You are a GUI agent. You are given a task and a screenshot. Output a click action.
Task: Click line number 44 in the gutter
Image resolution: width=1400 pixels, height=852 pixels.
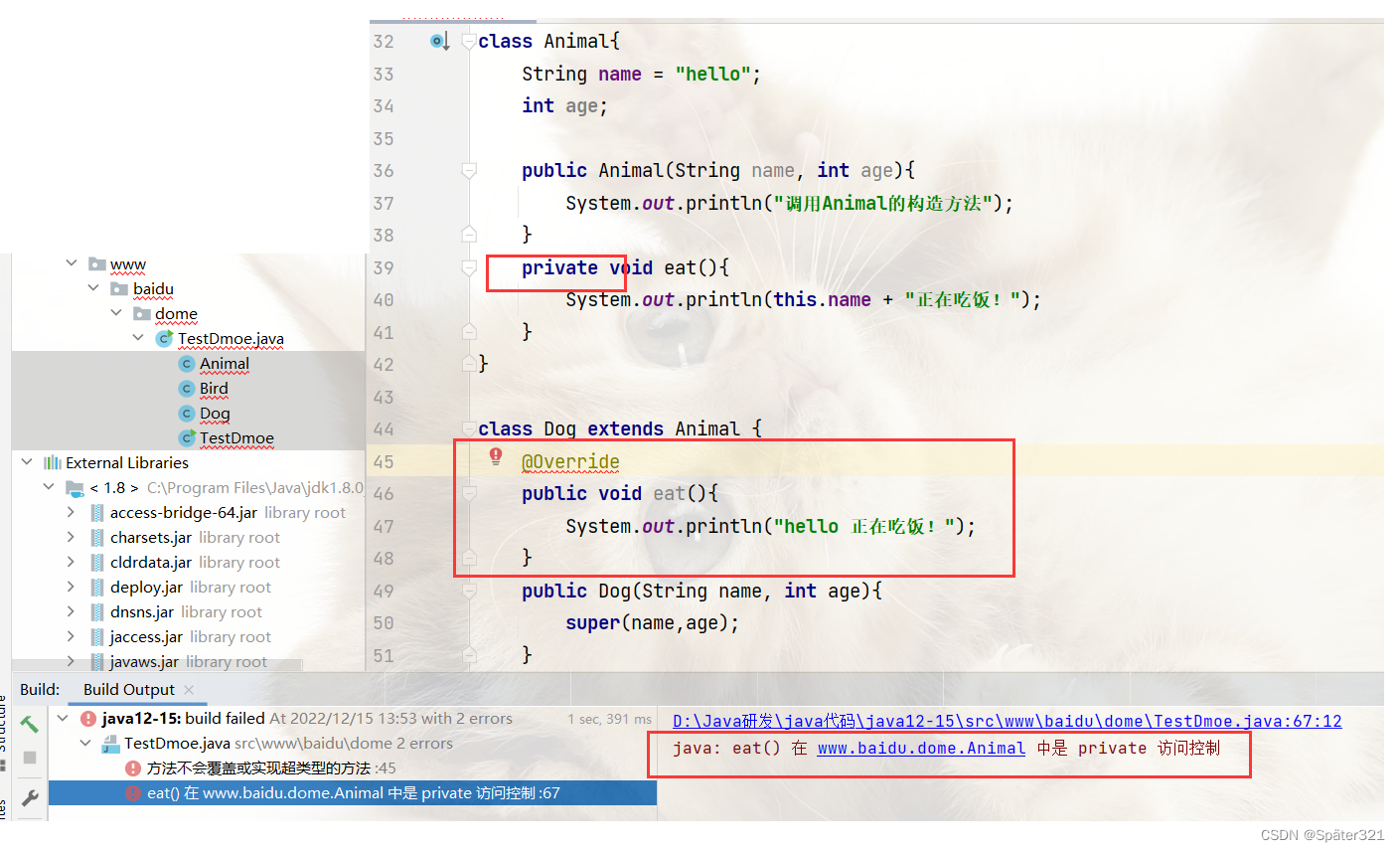384,429
